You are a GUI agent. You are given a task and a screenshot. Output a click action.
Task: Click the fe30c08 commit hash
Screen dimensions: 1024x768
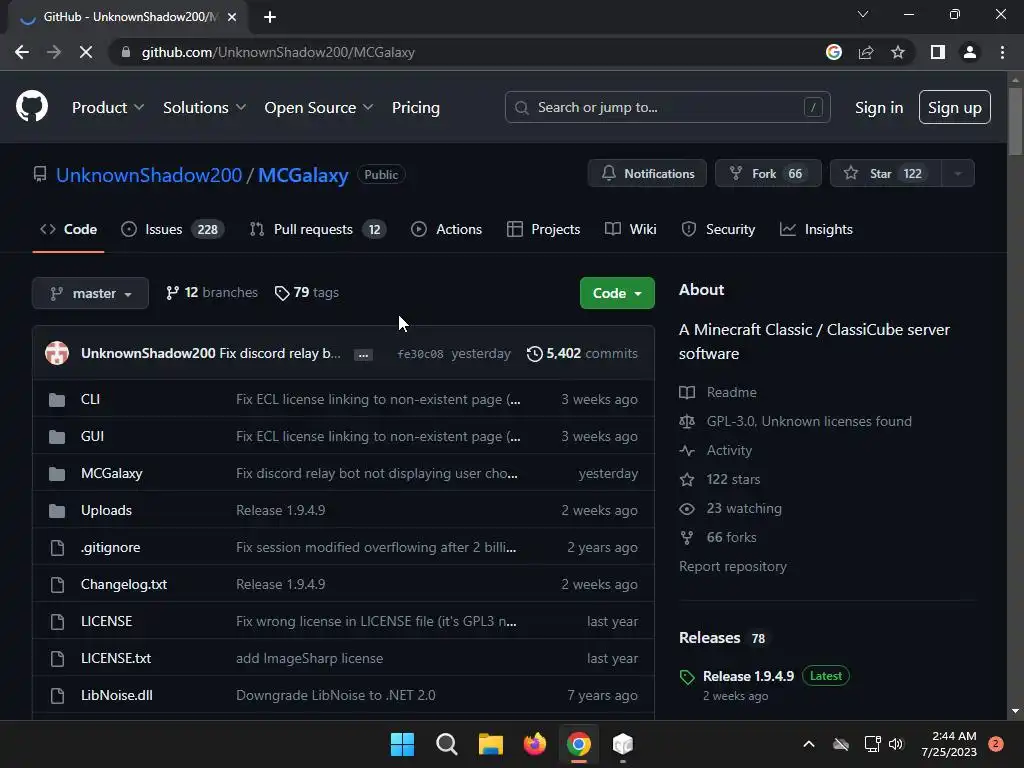click(420, 354)
